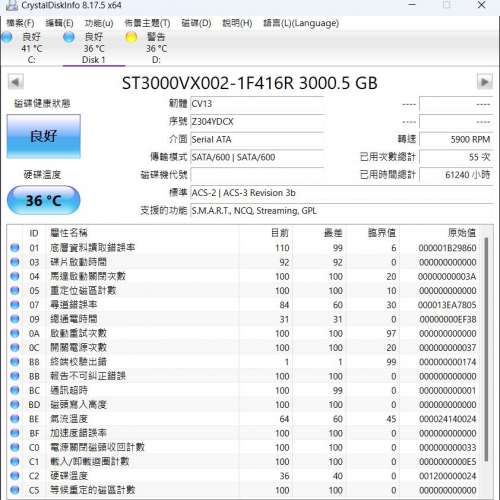Click the power on hours 61240 小時 field

(456, 175)
